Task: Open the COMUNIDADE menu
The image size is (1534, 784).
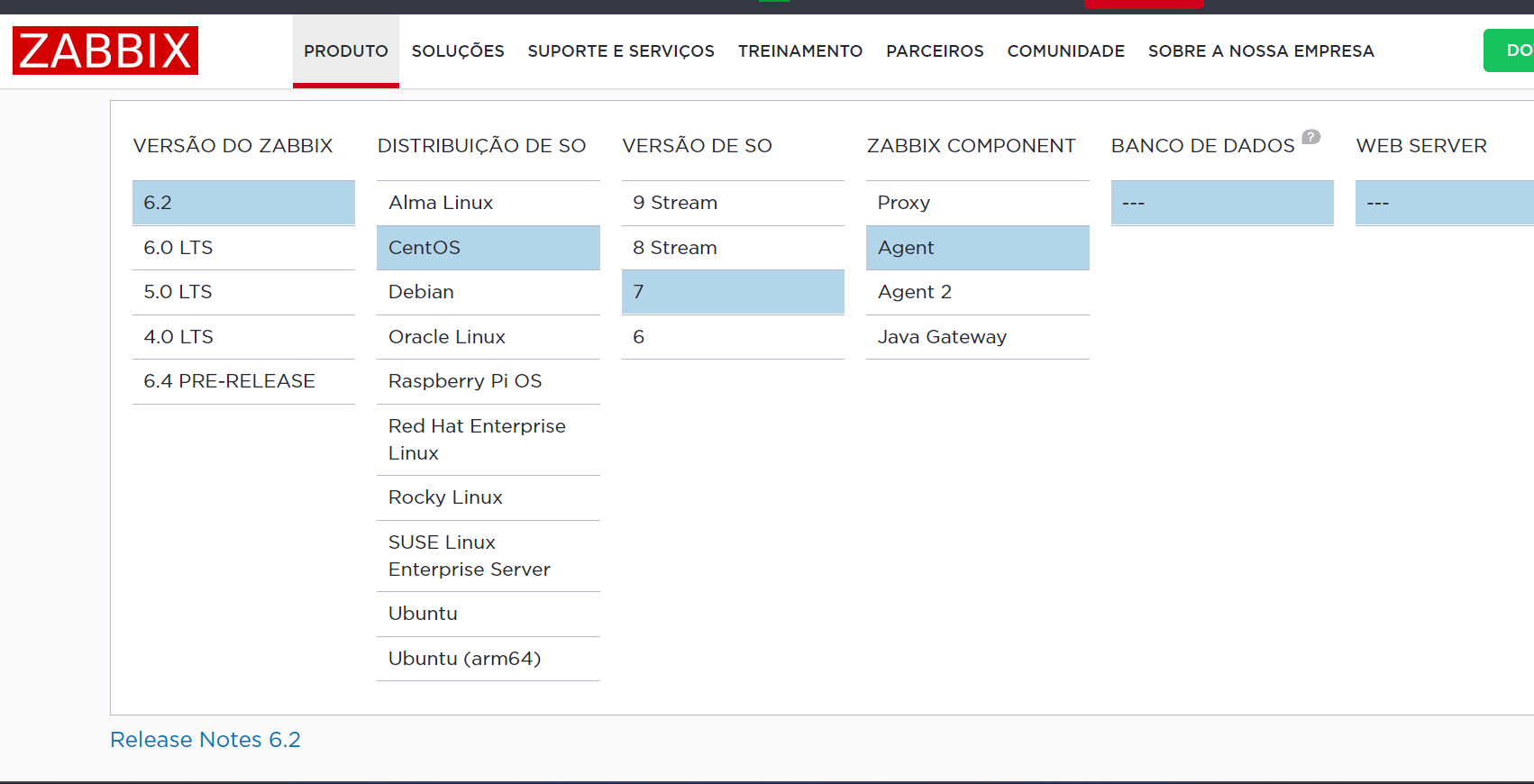Action: click(x=1066, y=51)
